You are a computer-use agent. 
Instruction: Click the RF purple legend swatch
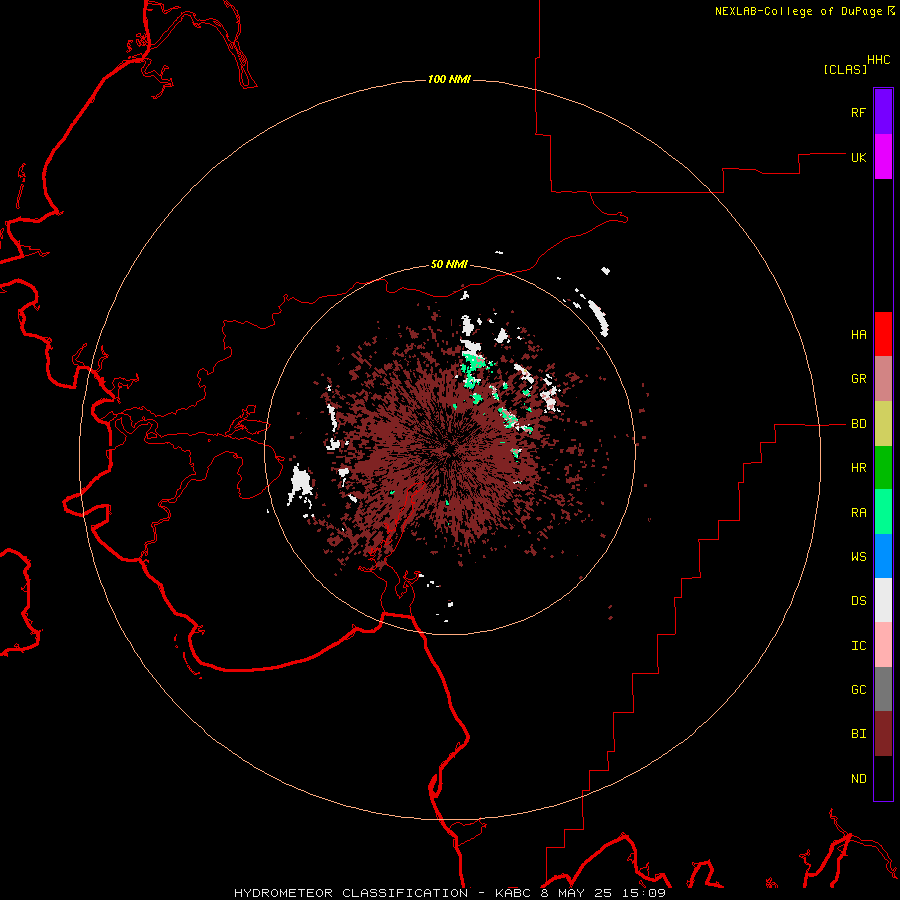[x=883, y=112]
